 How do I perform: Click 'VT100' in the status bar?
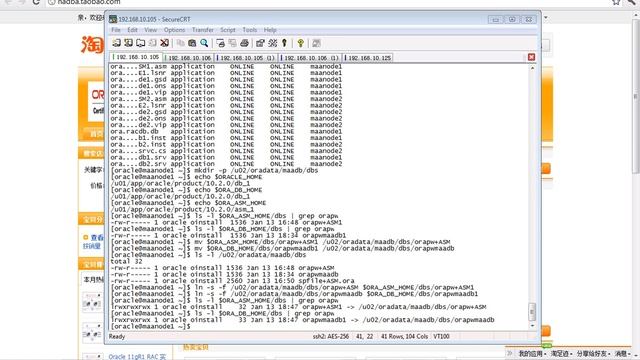coord(441,336)
